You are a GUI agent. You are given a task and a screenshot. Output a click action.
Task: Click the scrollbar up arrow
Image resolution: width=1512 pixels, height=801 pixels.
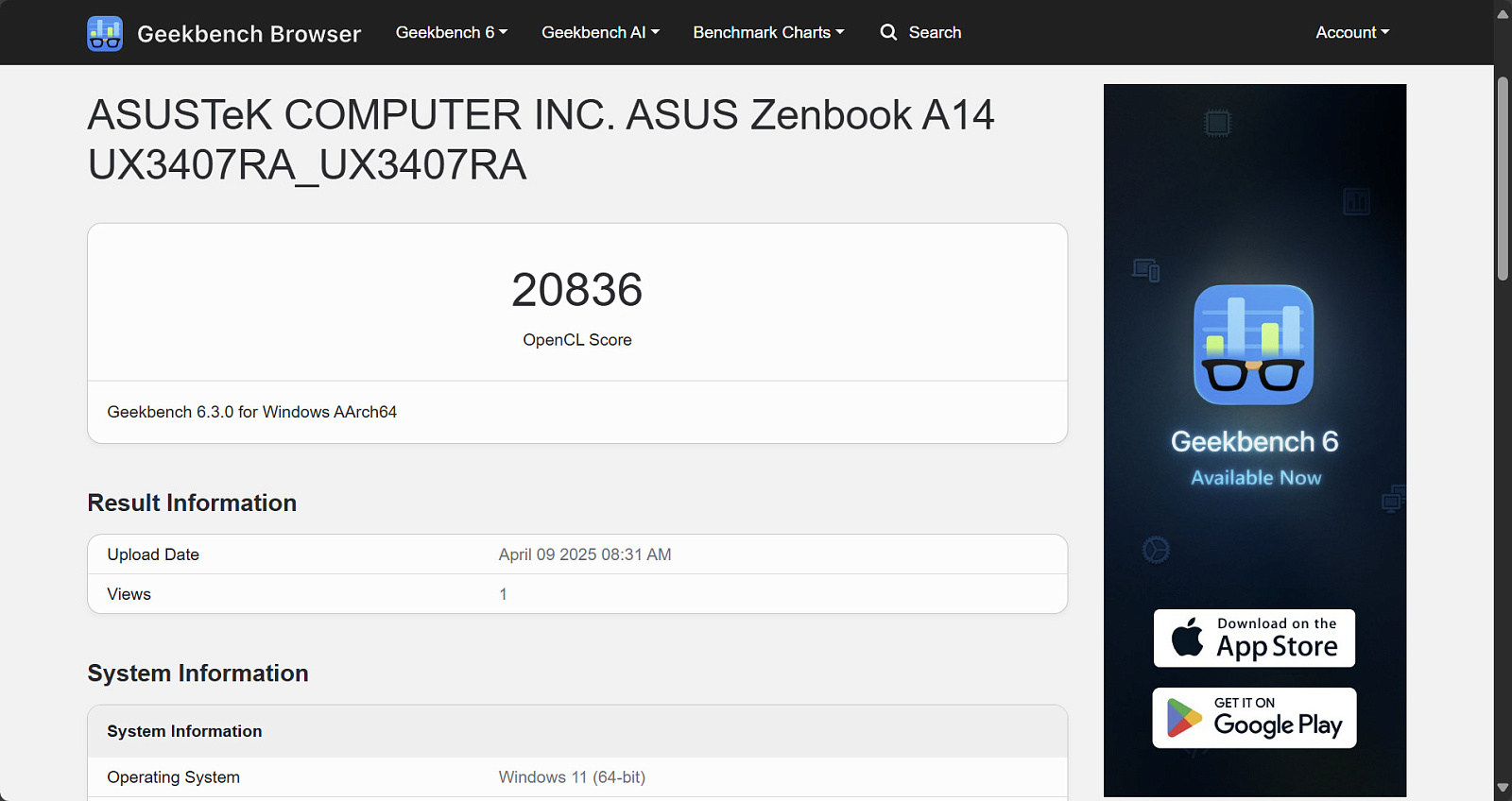point(1503,13)
